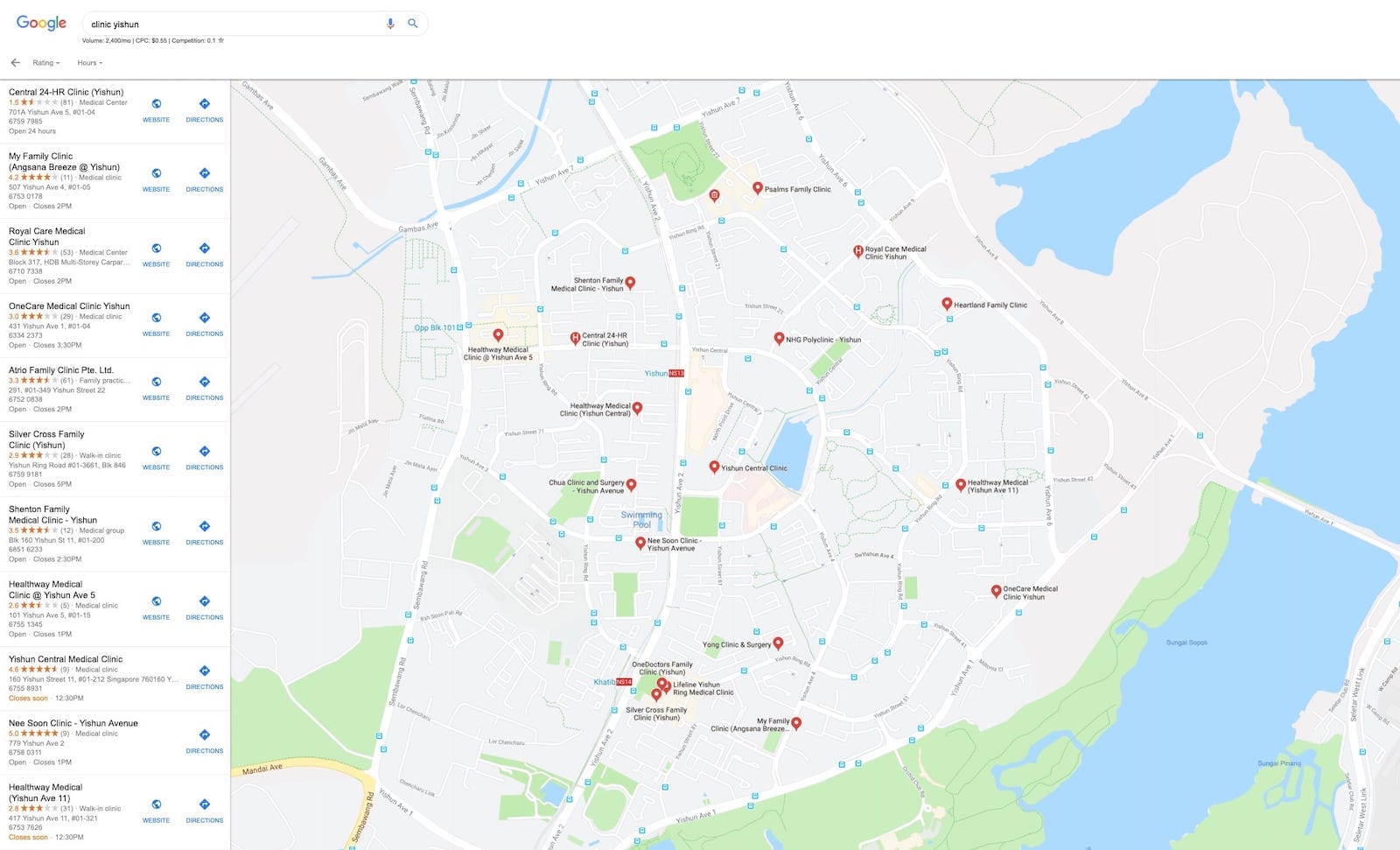This screenshot has height=850, width=1400.
Task: Open website for Silver Cross Family Clinic
Action: click(157, 457)
